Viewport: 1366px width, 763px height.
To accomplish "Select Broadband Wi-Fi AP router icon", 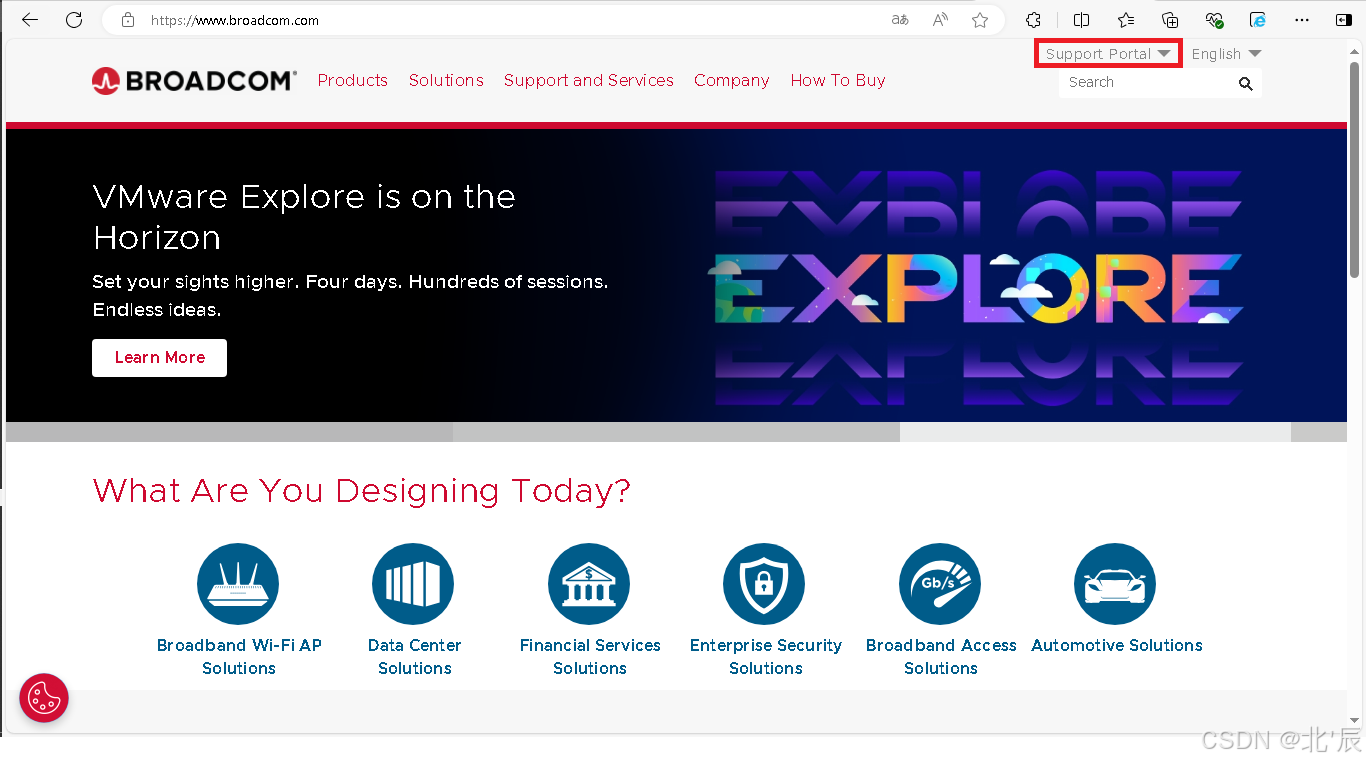I will (238, 584).
